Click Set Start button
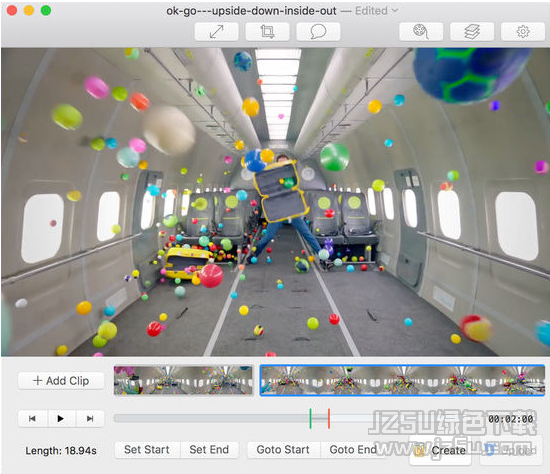The height and width of the screenshot is (474, 550). pos(147,450)
